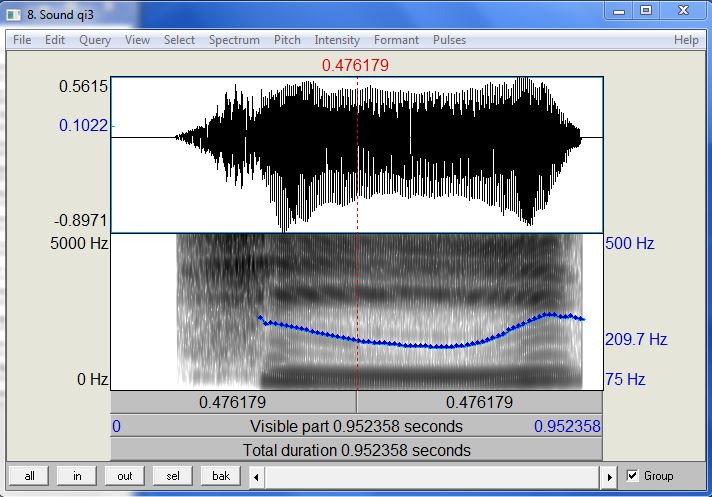Click the horizontal scrollbar track
712x497 pixels.
[x=433, y=477]
